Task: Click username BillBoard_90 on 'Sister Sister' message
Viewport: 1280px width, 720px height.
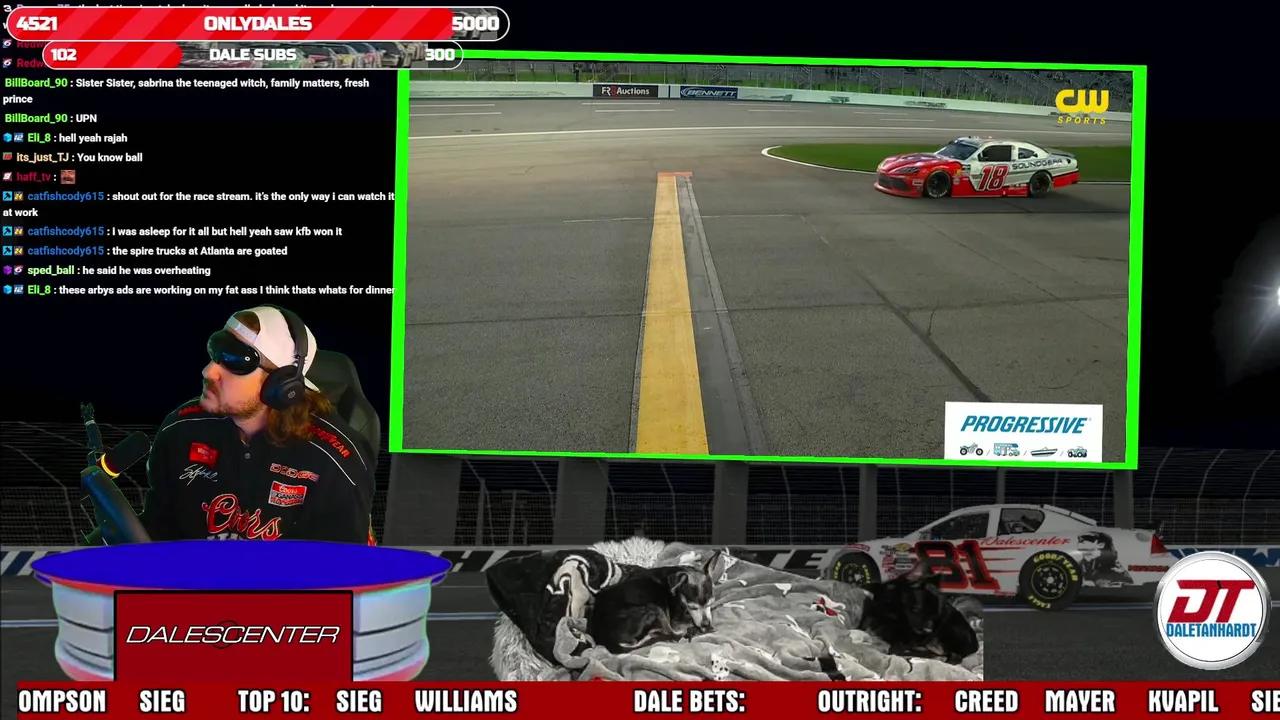Action: pos(36,83)
